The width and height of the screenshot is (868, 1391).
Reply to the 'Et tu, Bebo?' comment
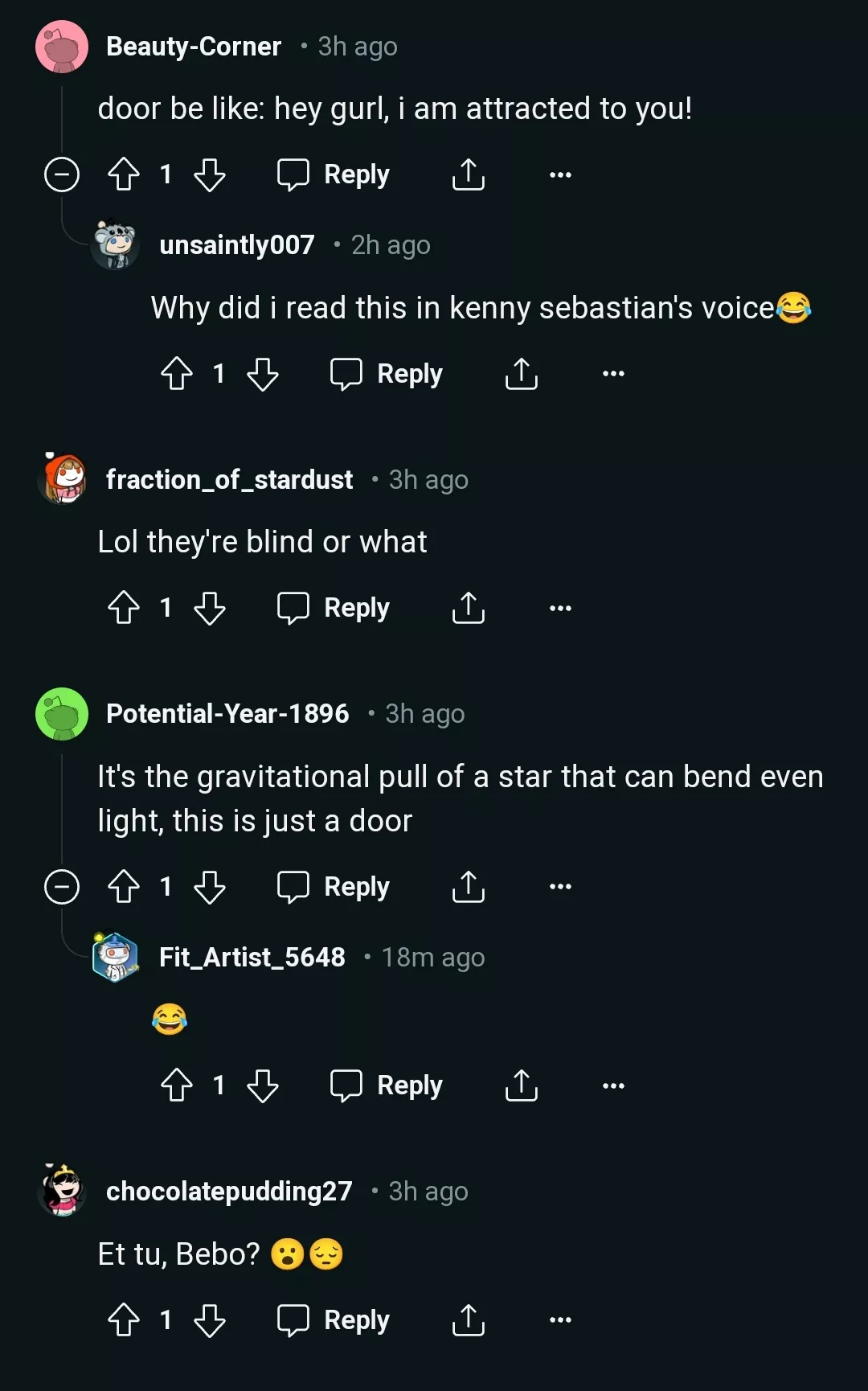click(334, 1320)
